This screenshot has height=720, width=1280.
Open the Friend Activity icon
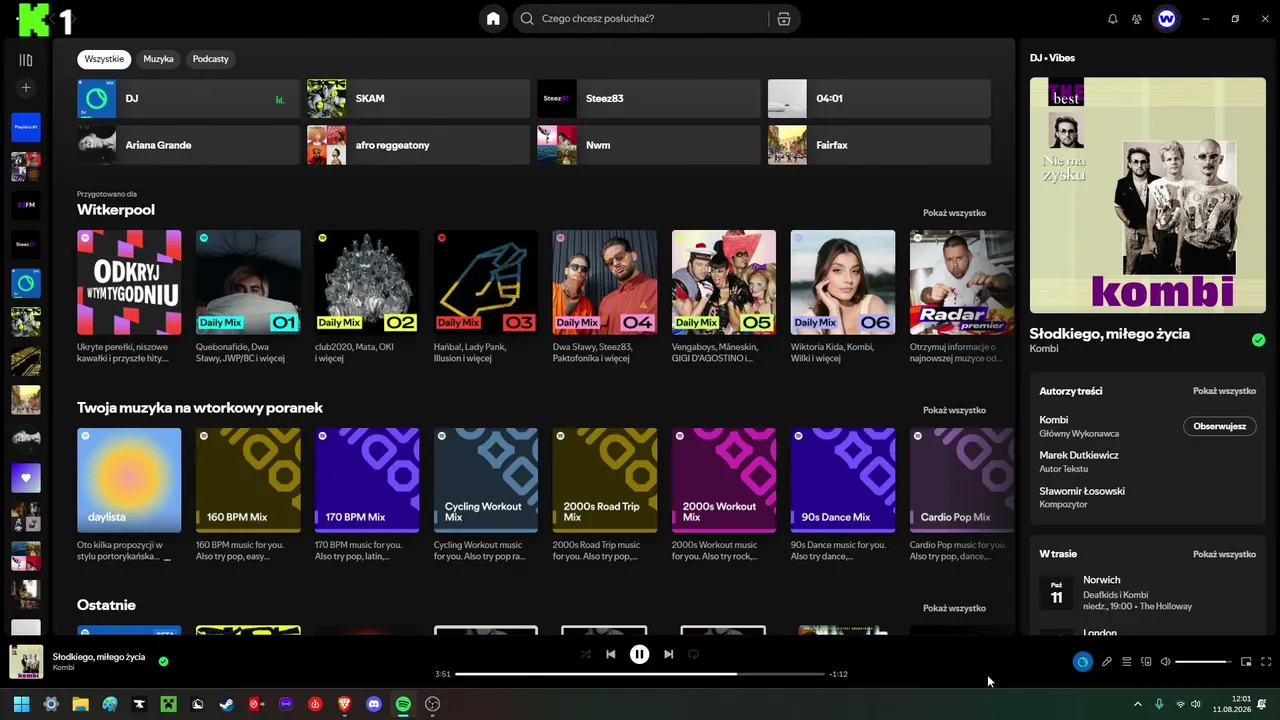pyautogui.click(x=1137, y=18)
